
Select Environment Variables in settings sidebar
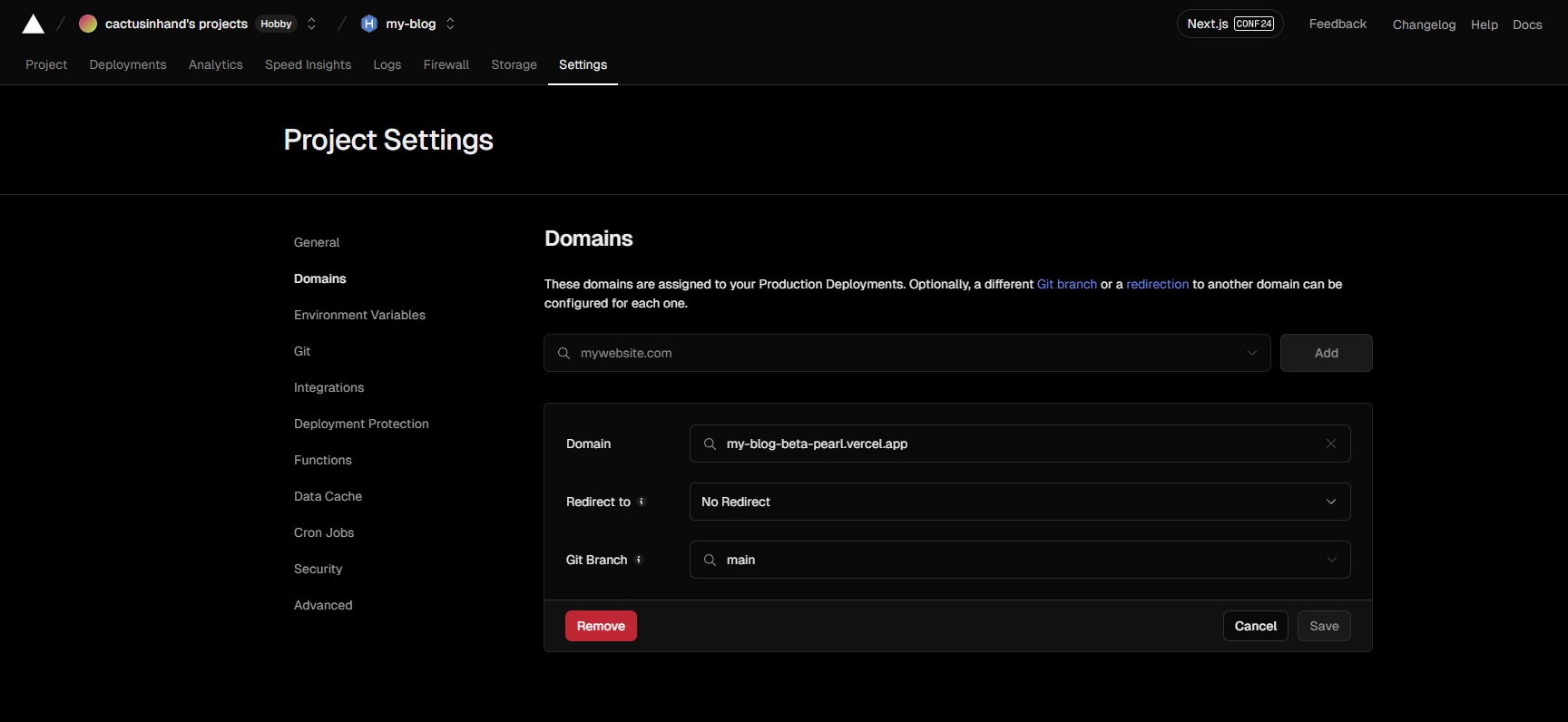coord(359,315)
